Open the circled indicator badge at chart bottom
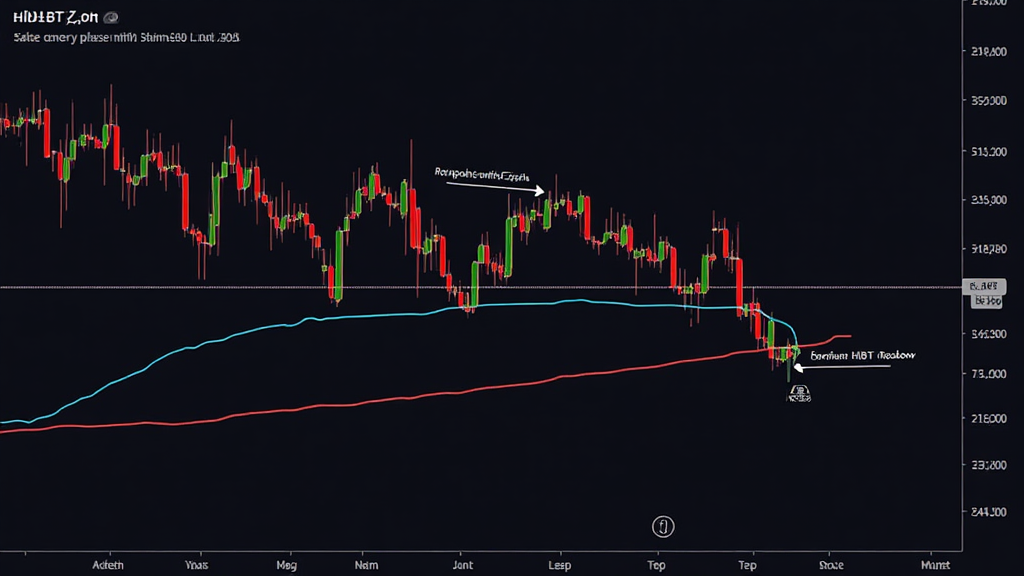Screen dimensions: 1024x576 [663, 524]
